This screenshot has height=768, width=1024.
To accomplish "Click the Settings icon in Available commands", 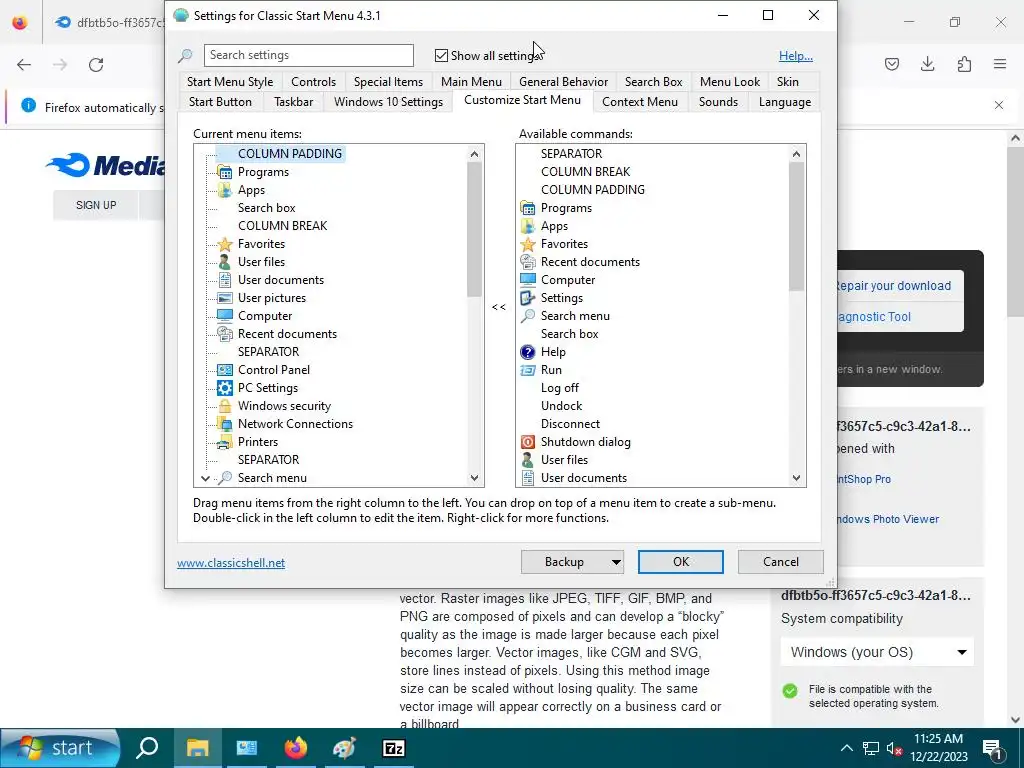I will tap(528, 298).
